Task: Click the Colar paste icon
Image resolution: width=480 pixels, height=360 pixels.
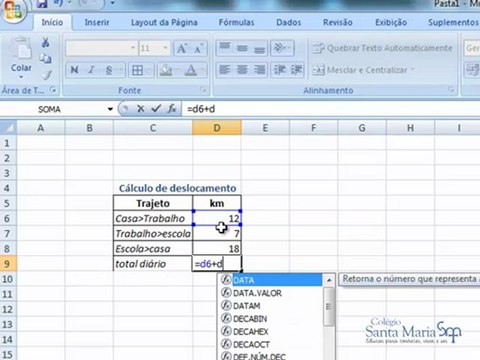Action: coord(22,48)
